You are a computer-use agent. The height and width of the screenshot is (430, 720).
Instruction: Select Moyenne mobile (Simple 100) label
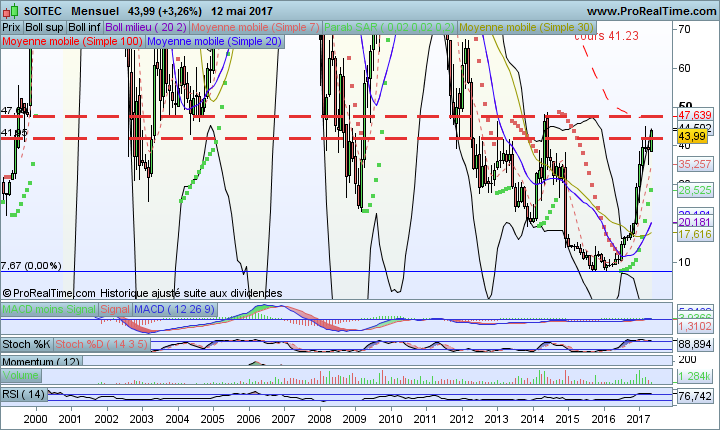pos(73,41)
